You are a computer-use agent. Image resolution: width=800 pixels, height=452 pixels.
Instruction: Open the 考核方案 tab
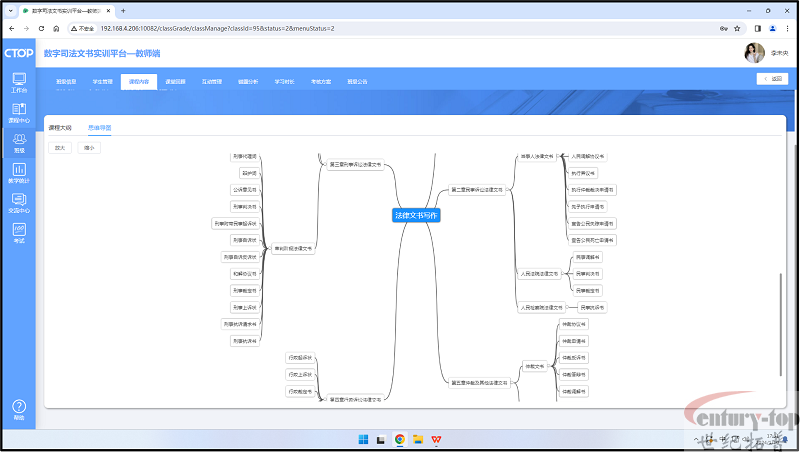click(321, 82)
